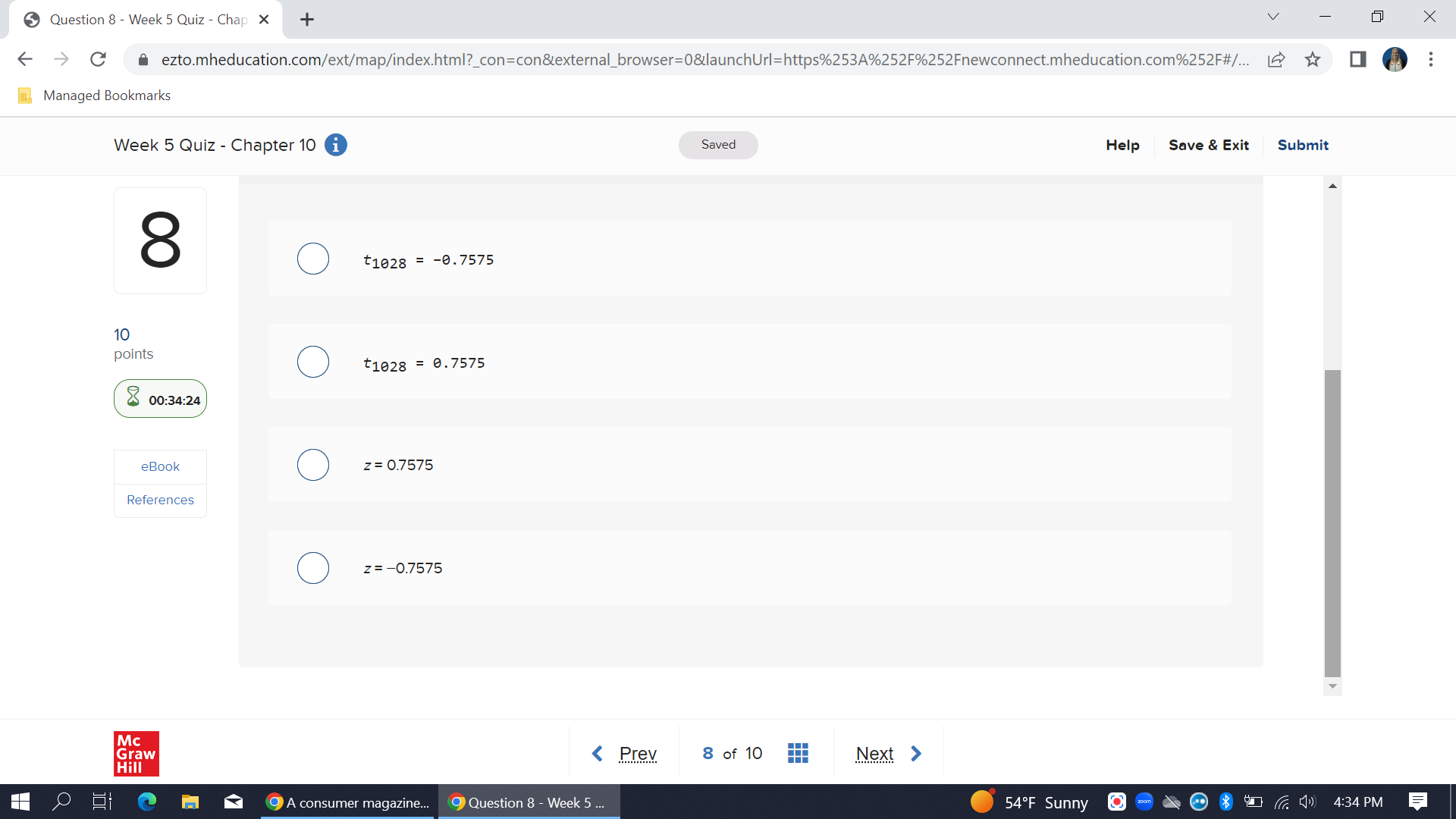The image size is (1456, 819).
Task: Click the share page icon
Action: pyautogui.click(x=1276, y=59)
